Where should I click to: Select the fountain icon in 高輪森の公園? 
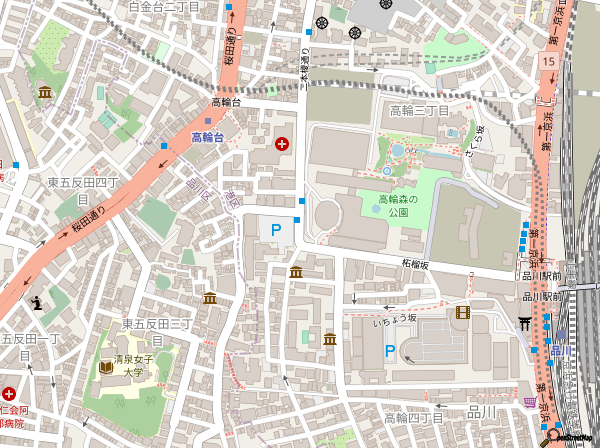[x=386, y=172]
